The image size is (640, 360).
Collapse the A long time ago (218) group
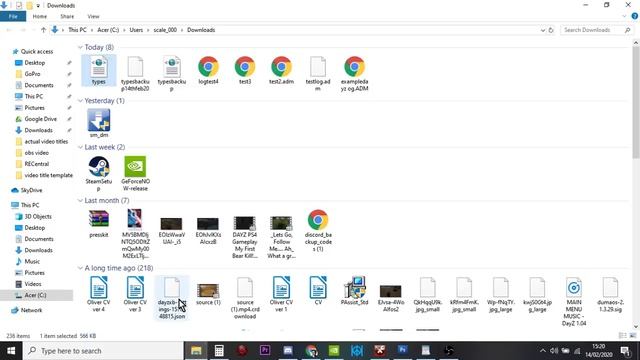pyautogui.click(x=80, y=268)
